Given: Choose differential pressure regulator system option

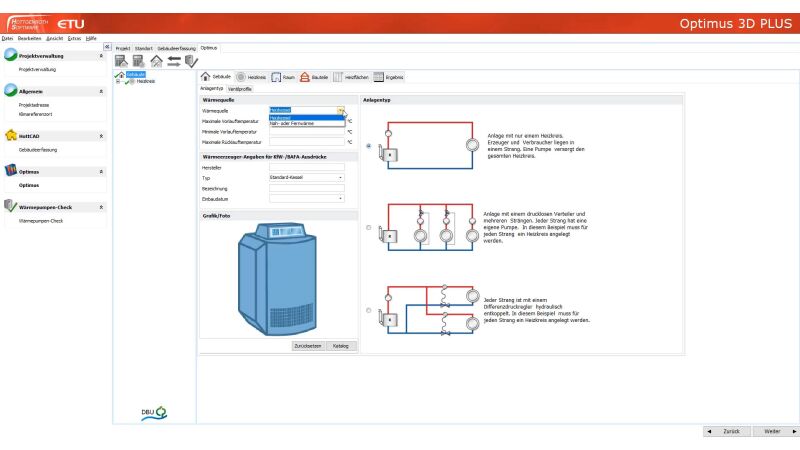Looking at the screenshot, I should coord(369,310).
